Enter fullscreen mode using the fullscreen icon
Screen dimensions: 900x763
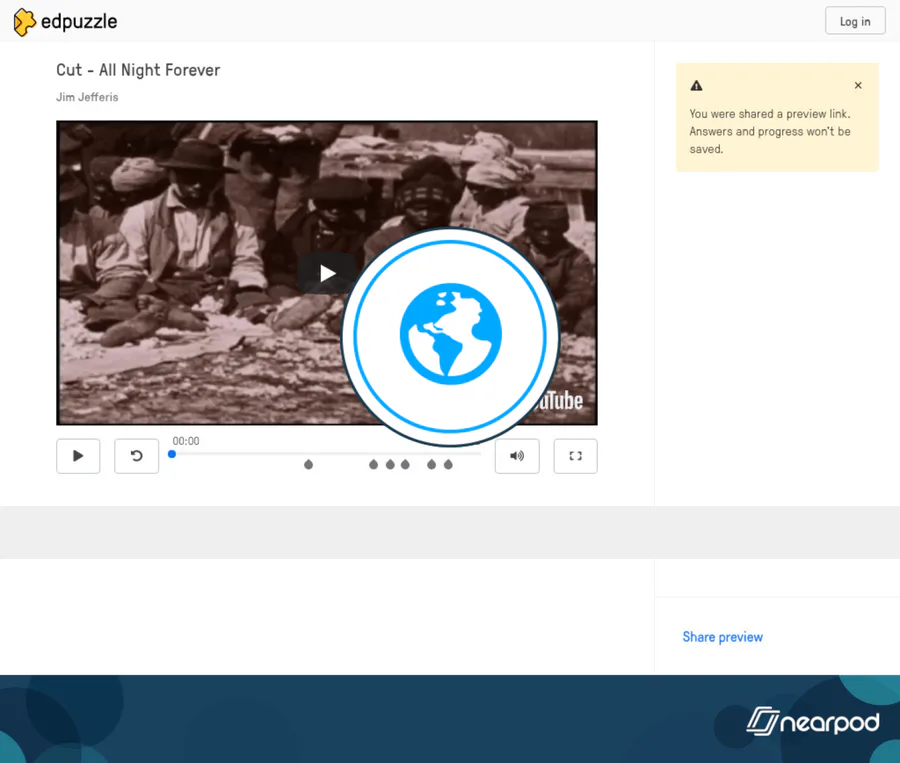pyautogui.click(x=575, y=456)
